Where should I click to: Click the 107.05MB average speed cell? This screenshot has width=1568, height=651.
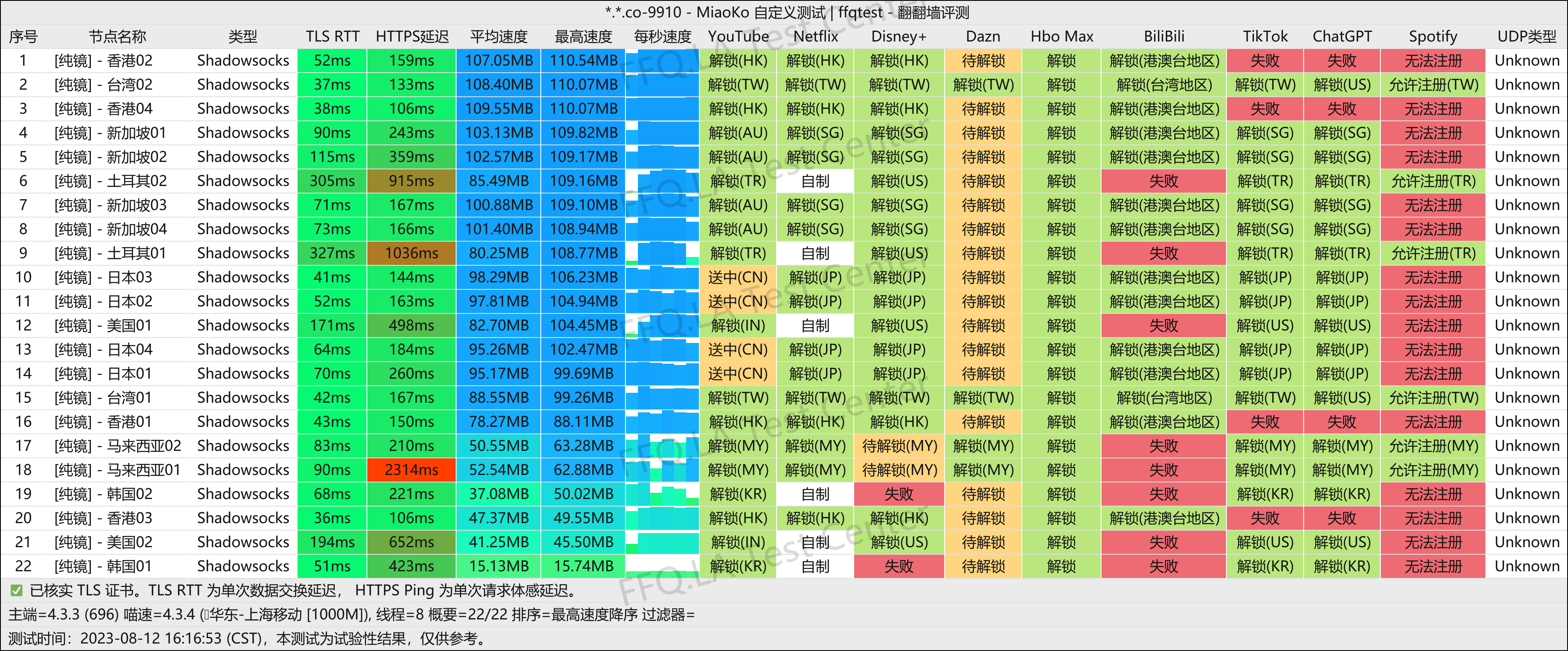click(498, 61)
